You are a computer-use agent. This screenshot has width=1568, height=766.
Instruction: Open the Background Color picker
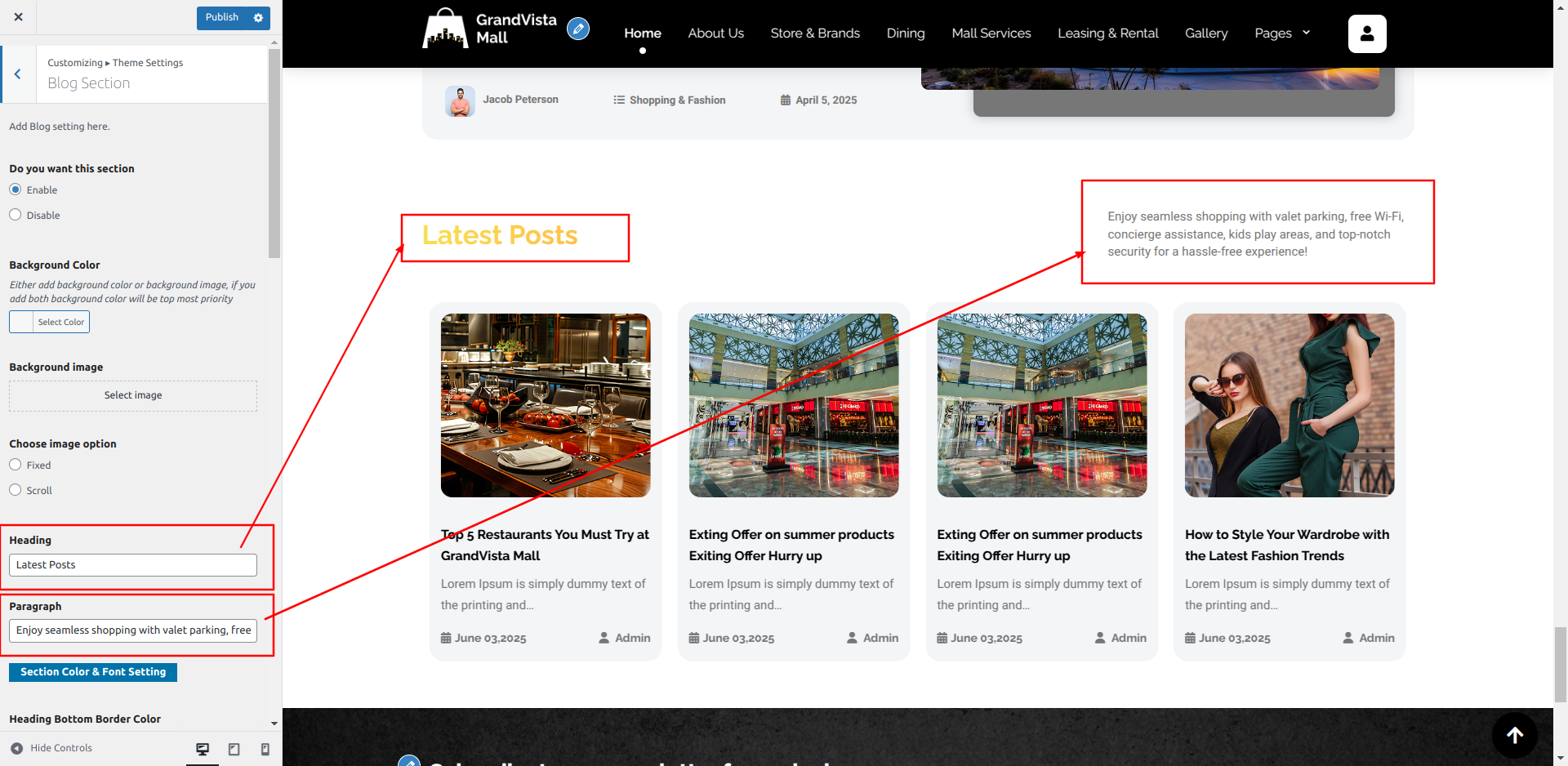(49, 322)
